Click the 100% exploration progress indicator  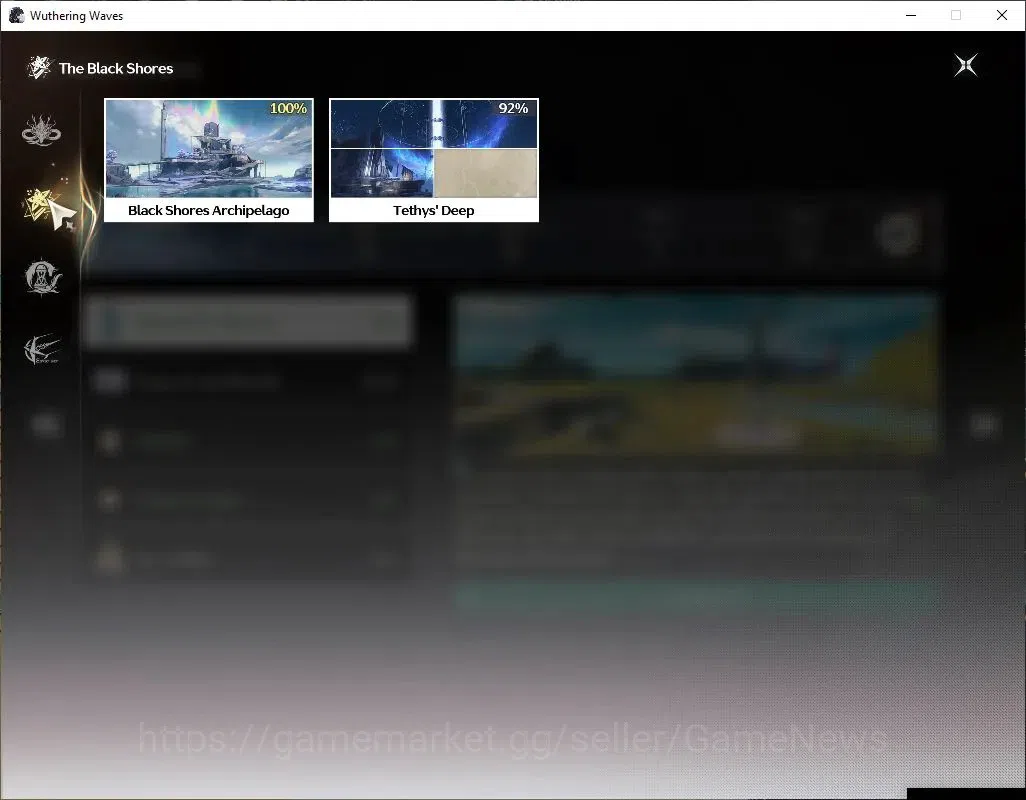288,109
